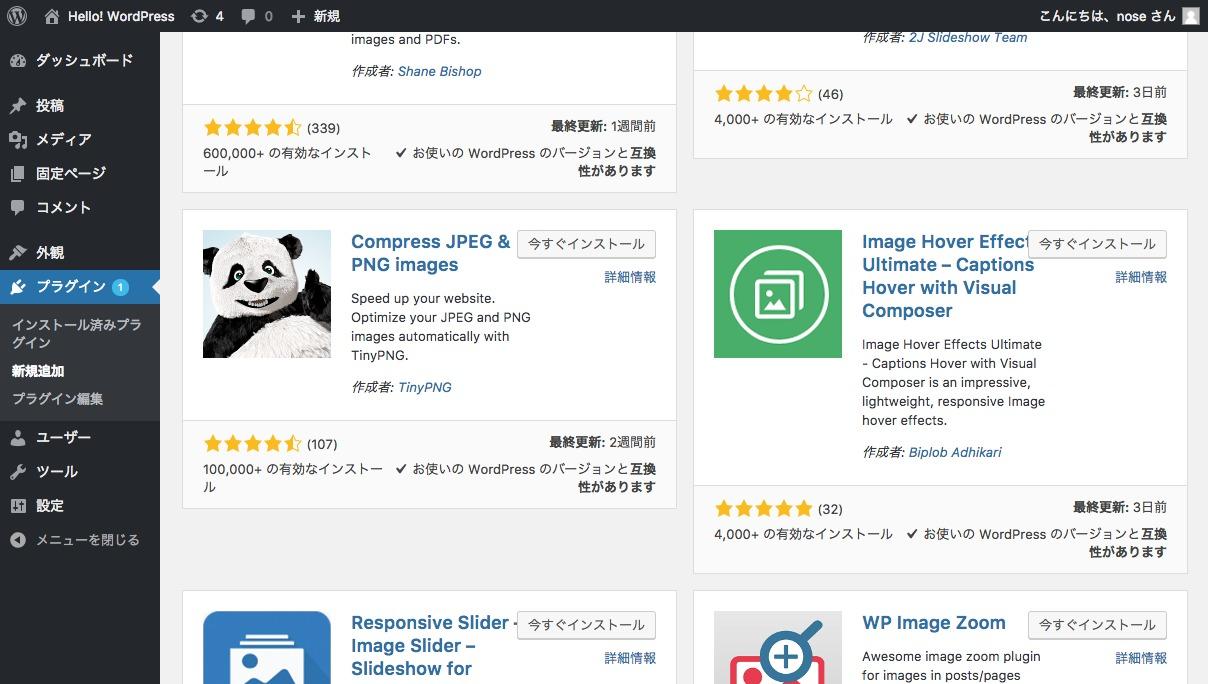
Task: Open ダッシュボード in the sidebar
Action: (x=84, y=61)
